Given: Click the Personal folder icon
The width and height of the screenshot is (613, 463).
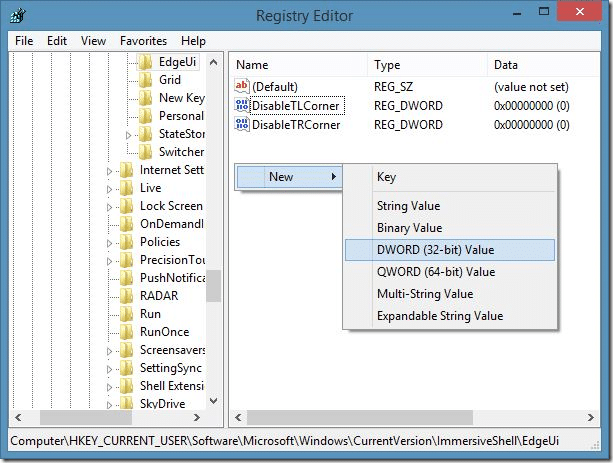Looking at the screenshot, I should coord(145,116).
